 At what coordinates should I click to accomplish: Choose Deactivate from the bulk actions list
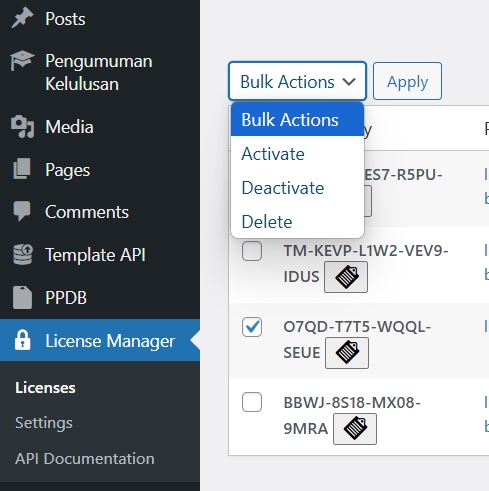pyautogui.click(x=297, y=188)
